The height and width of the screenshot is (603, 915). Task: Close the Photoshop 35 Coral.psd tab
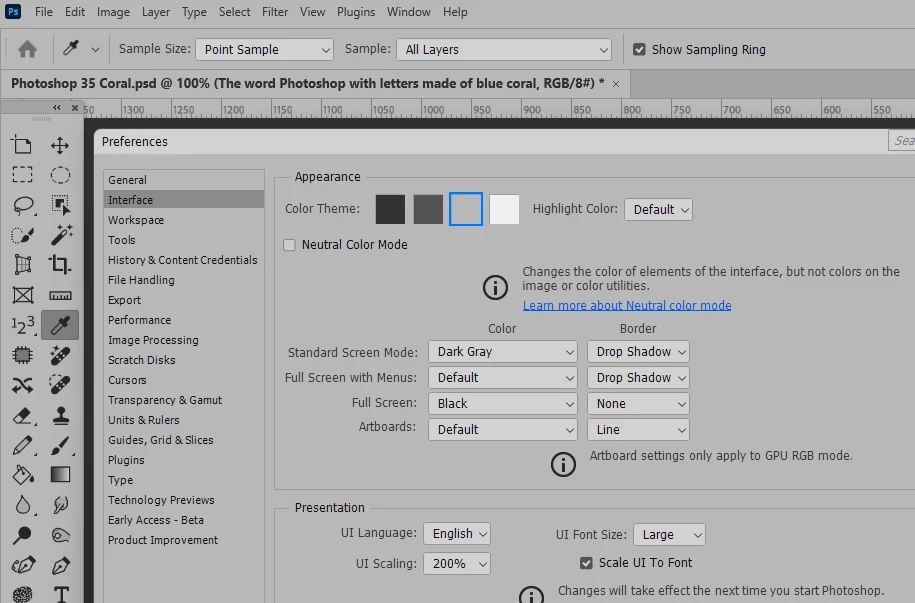616,84
